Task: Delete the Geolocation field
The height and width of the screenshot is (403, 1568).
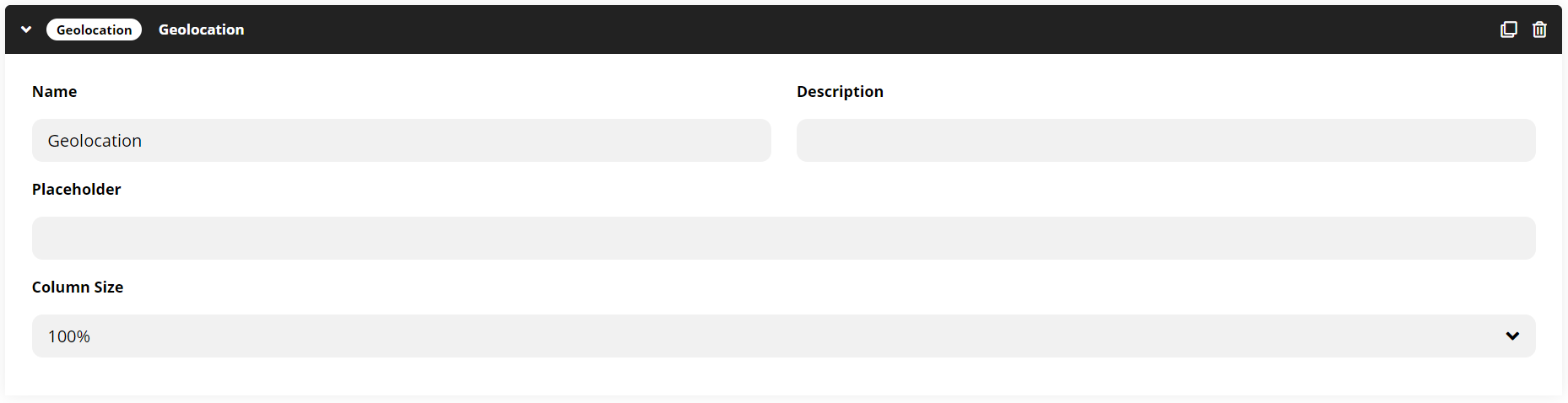Action: click(1539, 30)
